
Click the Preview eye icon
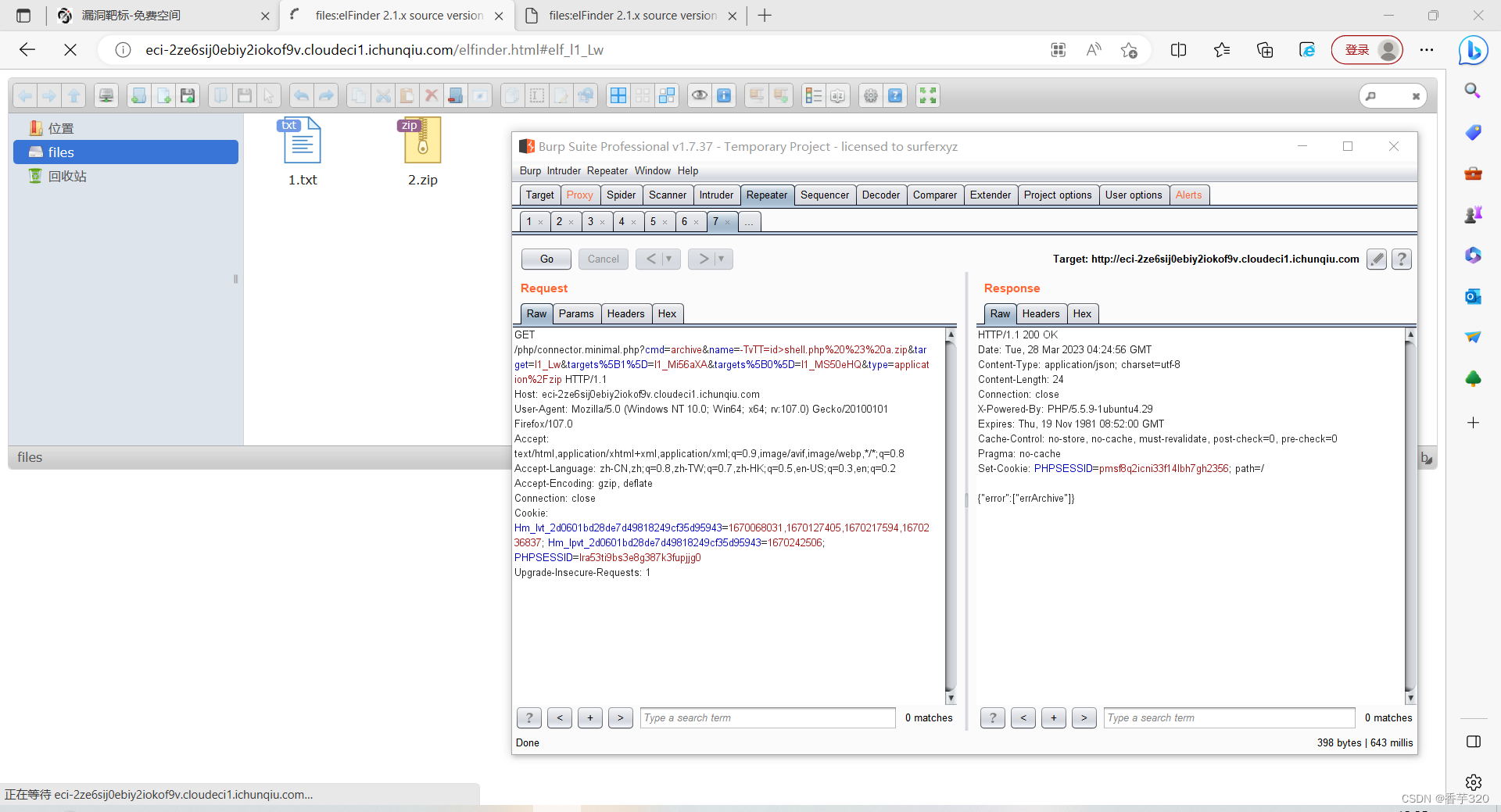pos(700,95)
